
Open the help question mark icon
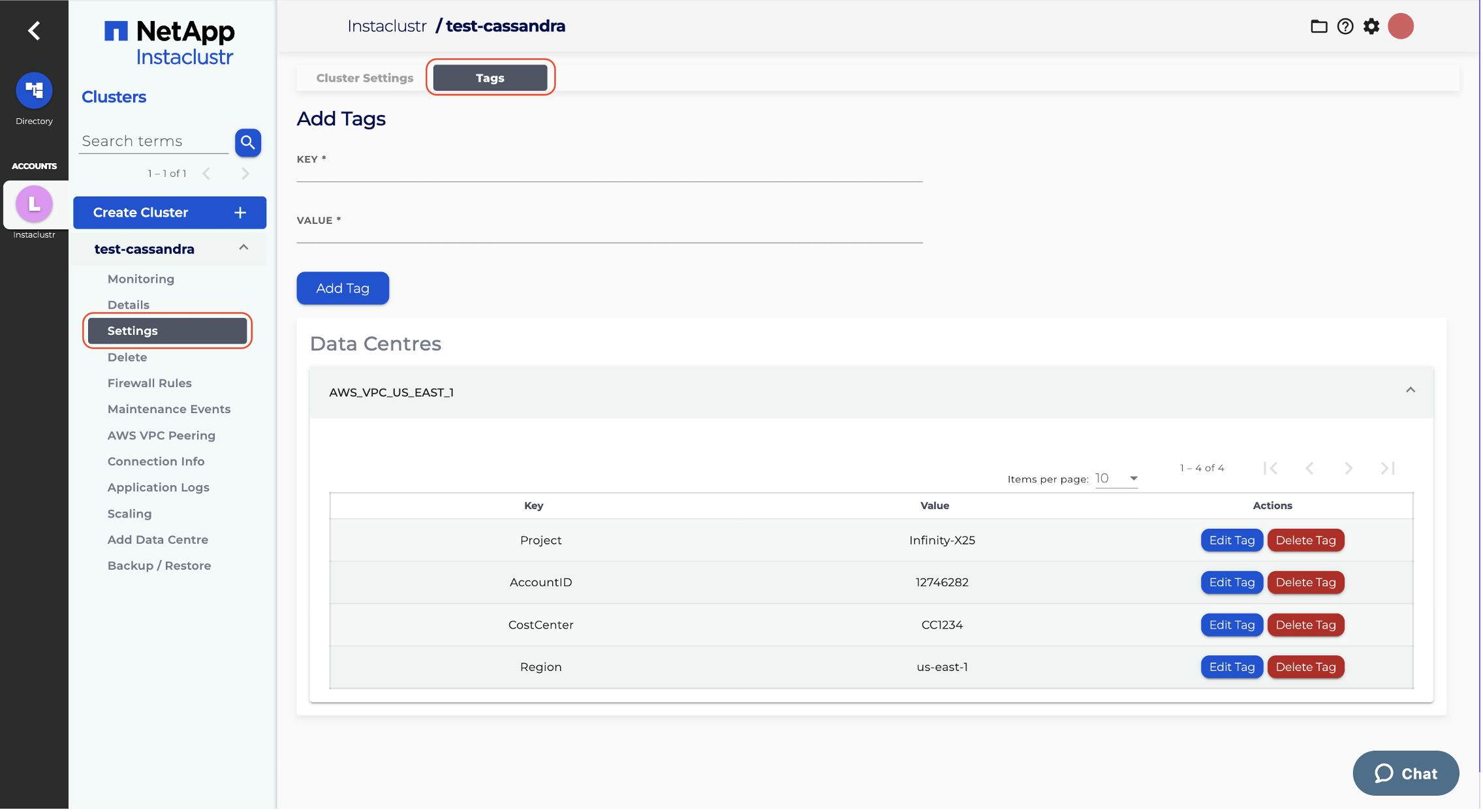pyautogui.click(x=1345, y=27)
